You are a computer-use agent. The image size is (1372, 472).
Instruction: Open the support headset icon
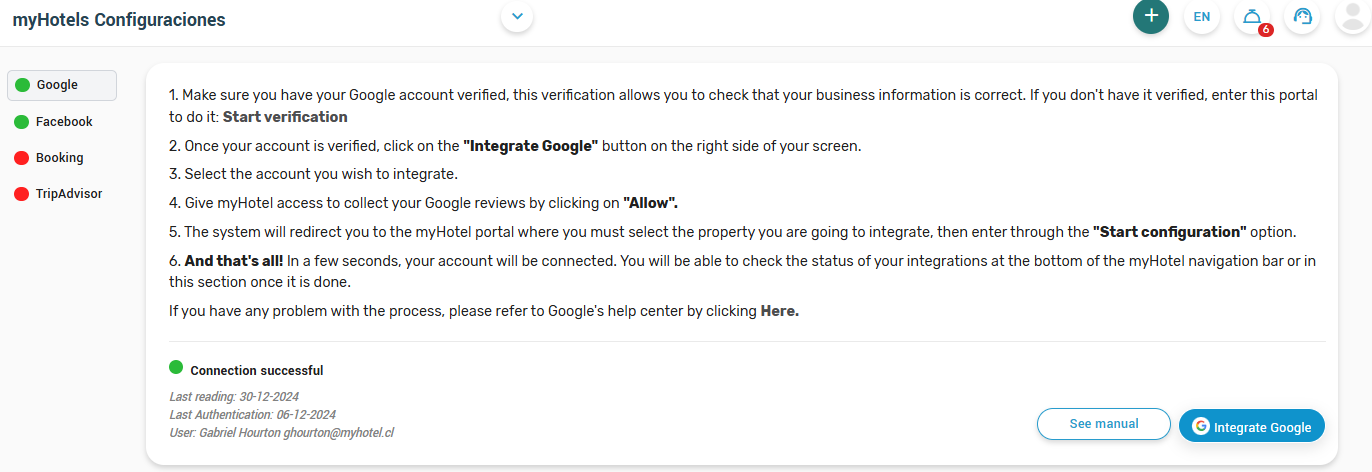[1302, 16]
